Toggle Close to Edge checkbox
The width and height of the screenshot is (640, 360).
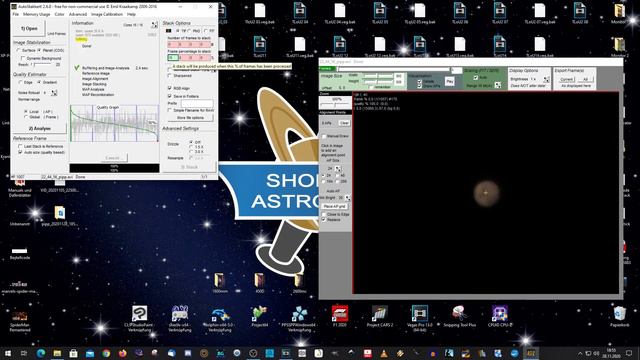click(x=324, y=214)
